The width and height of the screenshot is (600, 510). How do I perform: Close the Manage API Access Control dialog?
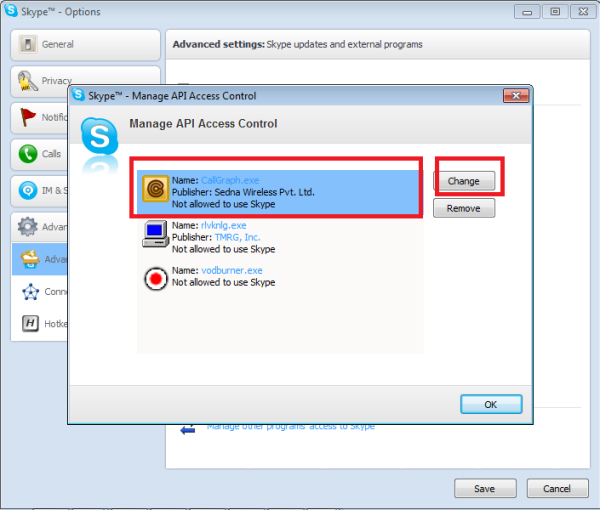point(516,96)
